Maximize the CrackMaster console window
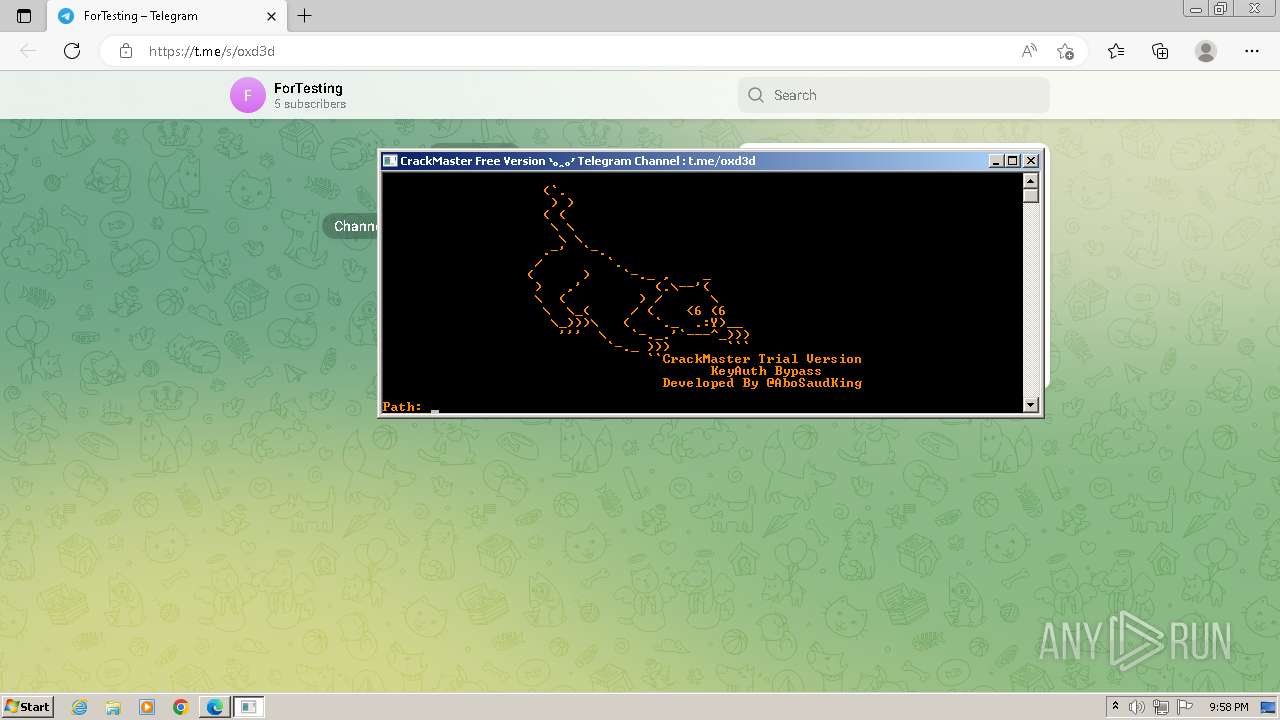Viewport: 1280px width, 720px height. click(x=1012, y=161)
